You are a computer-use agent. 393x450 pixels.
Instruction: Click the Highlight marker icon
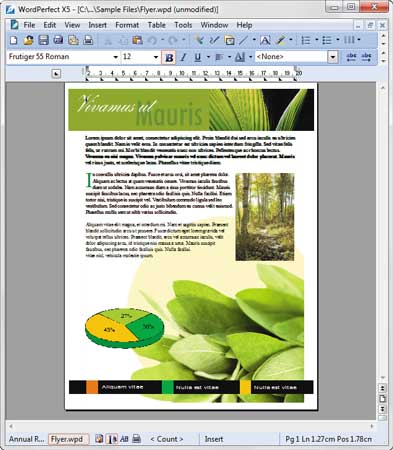[281, 40]
